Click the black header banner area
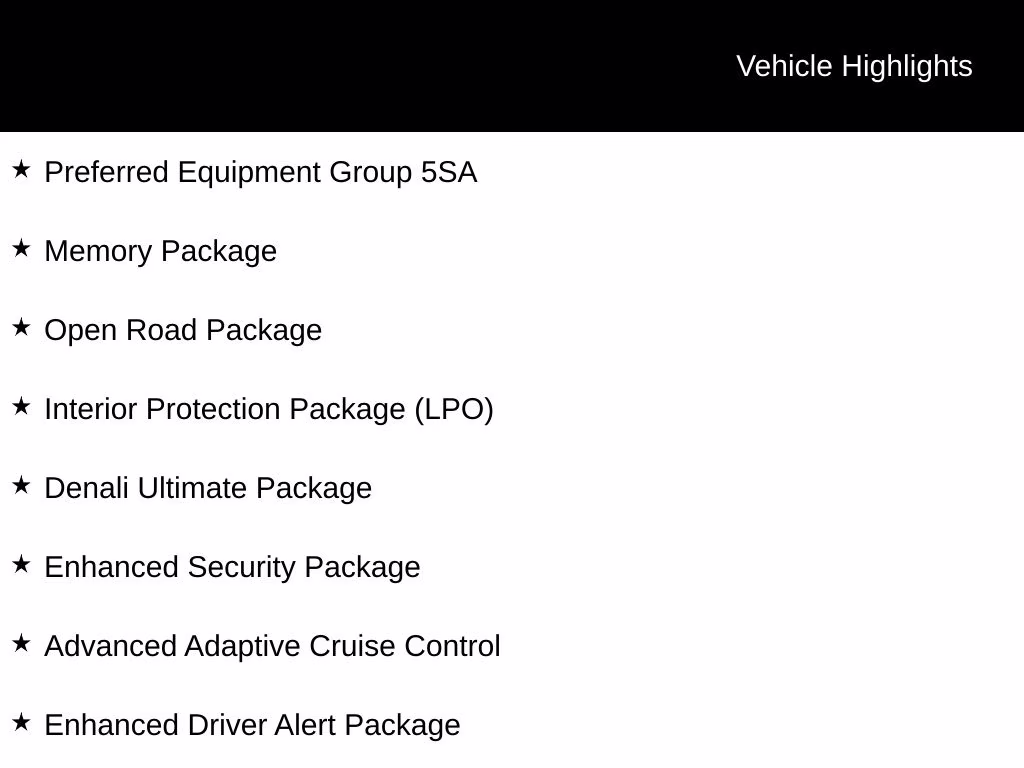Screen dimensions: 1024x768 [512, 65]
